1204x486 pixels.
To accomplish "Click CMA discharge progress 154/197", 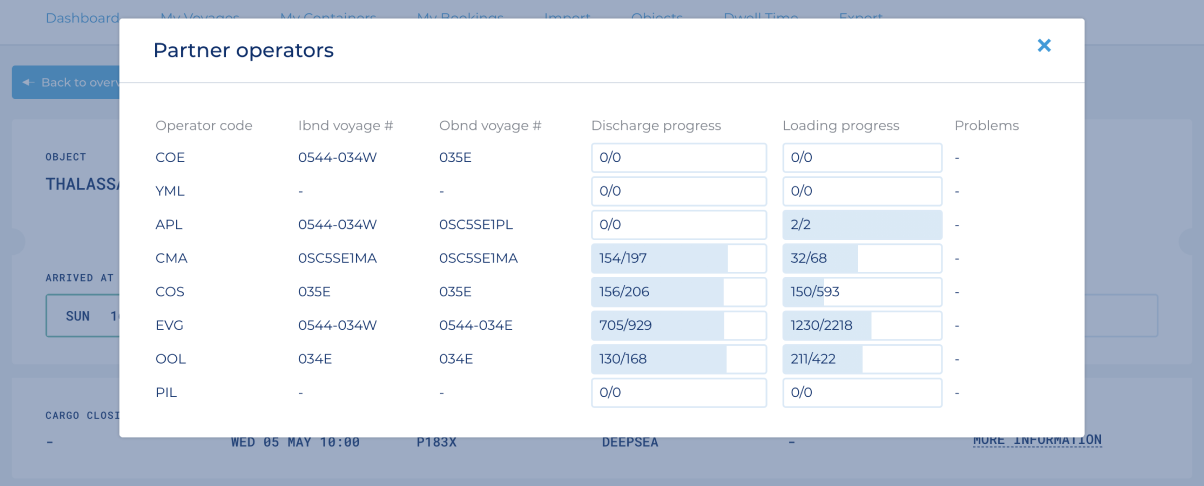I will [679, 258].
